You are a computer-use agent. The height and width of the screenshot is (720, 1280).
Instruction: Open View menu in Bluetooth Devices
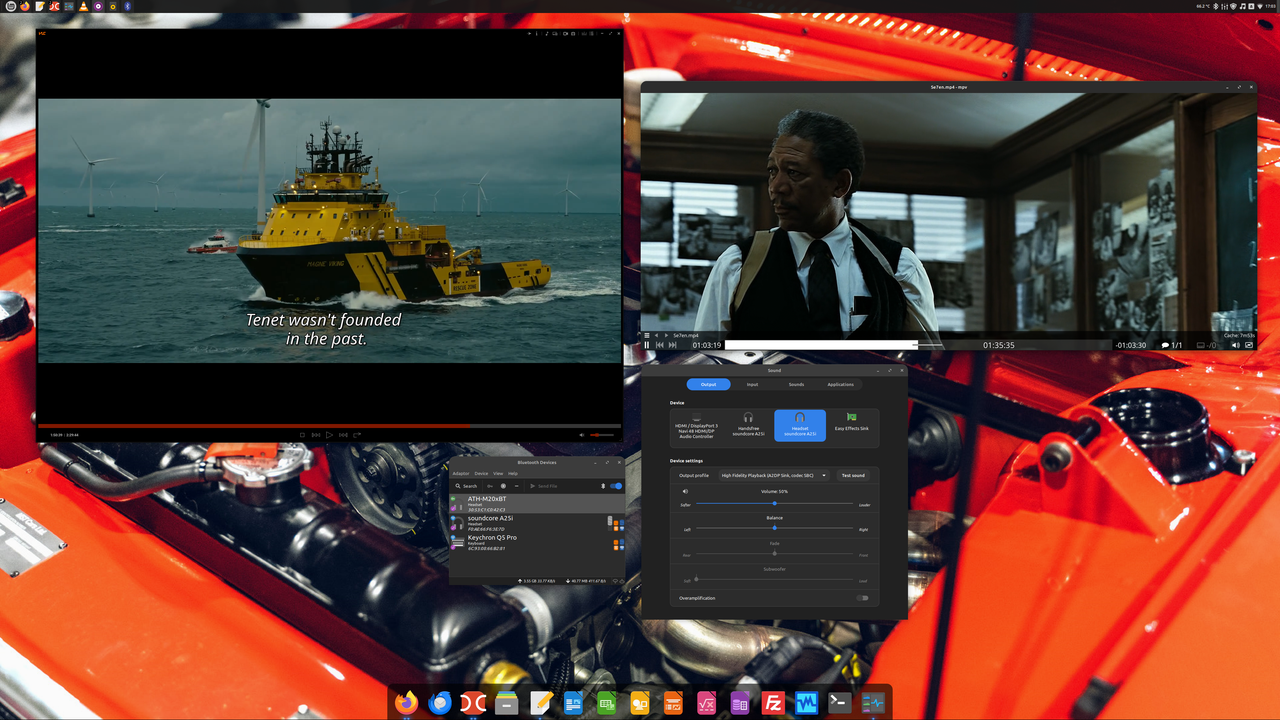498,473
